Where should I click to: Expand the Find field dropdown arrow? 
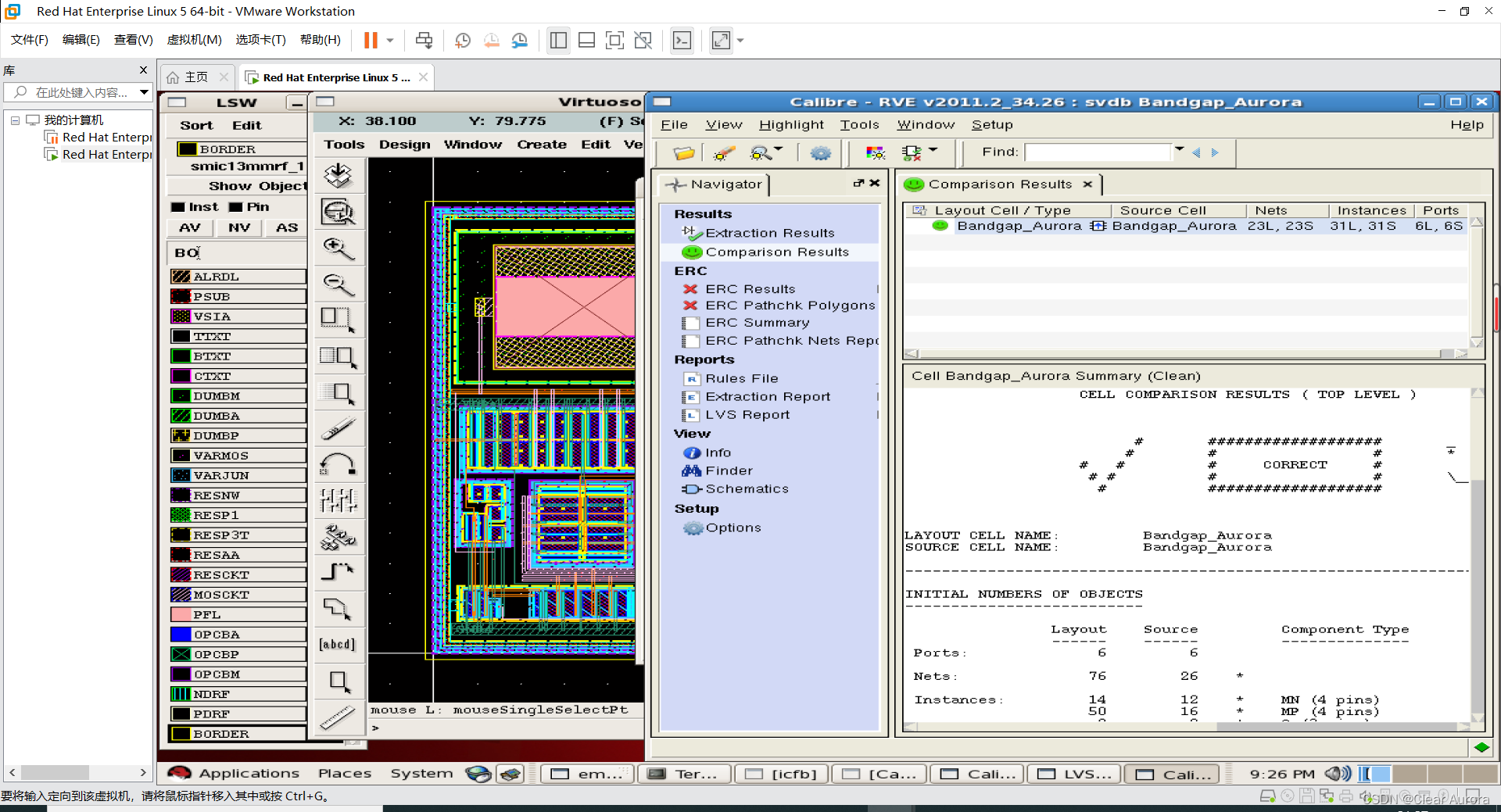click(1180, 149)
